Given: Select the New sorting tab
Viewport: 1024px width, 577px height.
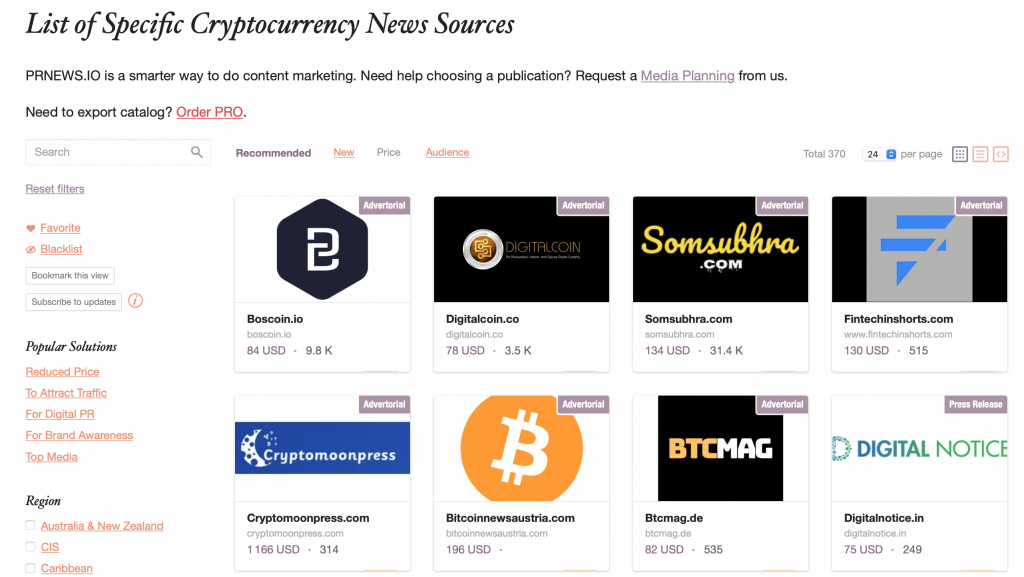Looking at the screenshot, I should (x=344, y=152).
